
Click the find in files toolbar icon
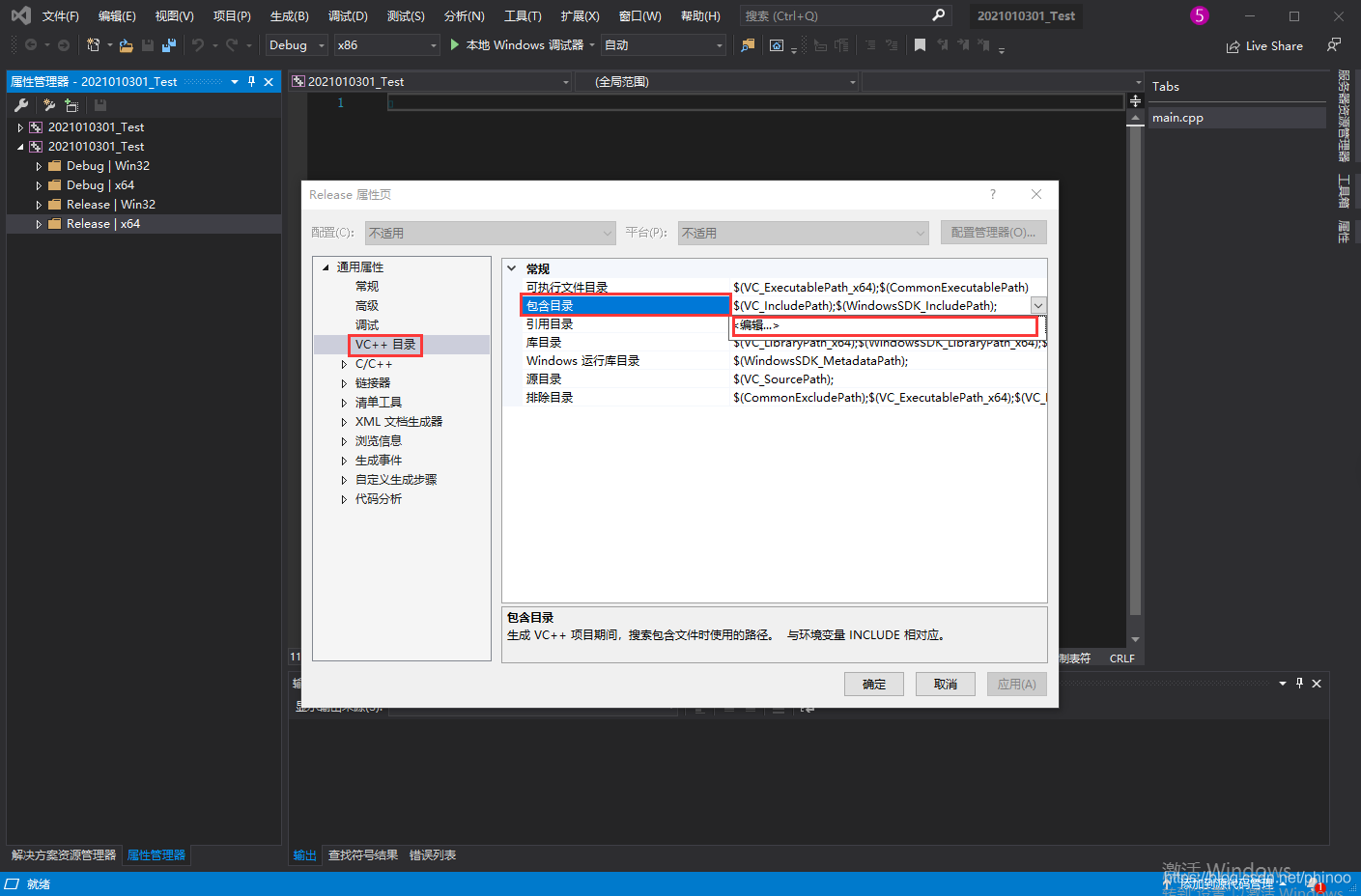point(748,45)
